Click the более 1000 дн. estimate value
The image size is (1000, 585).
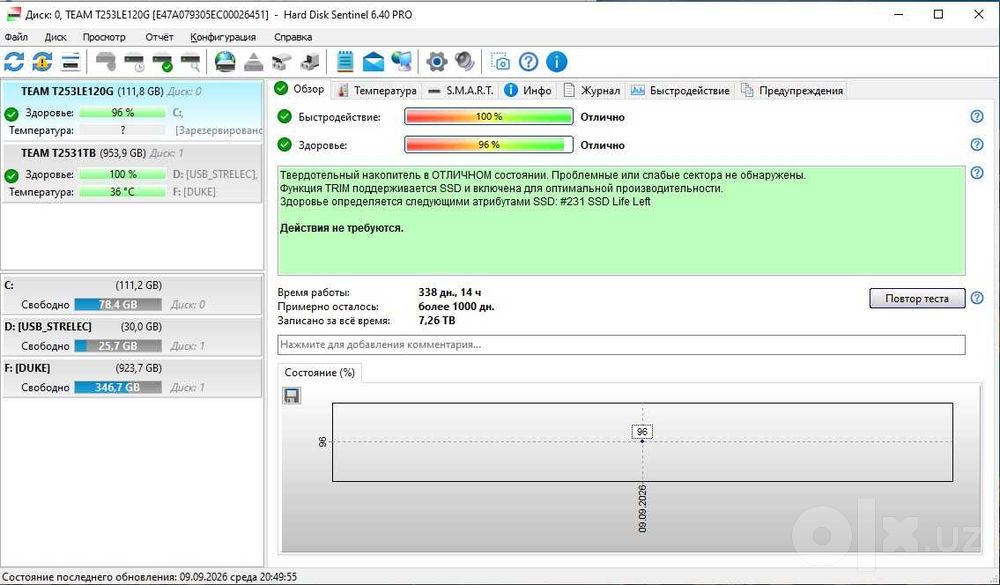(x=457, y=306)
